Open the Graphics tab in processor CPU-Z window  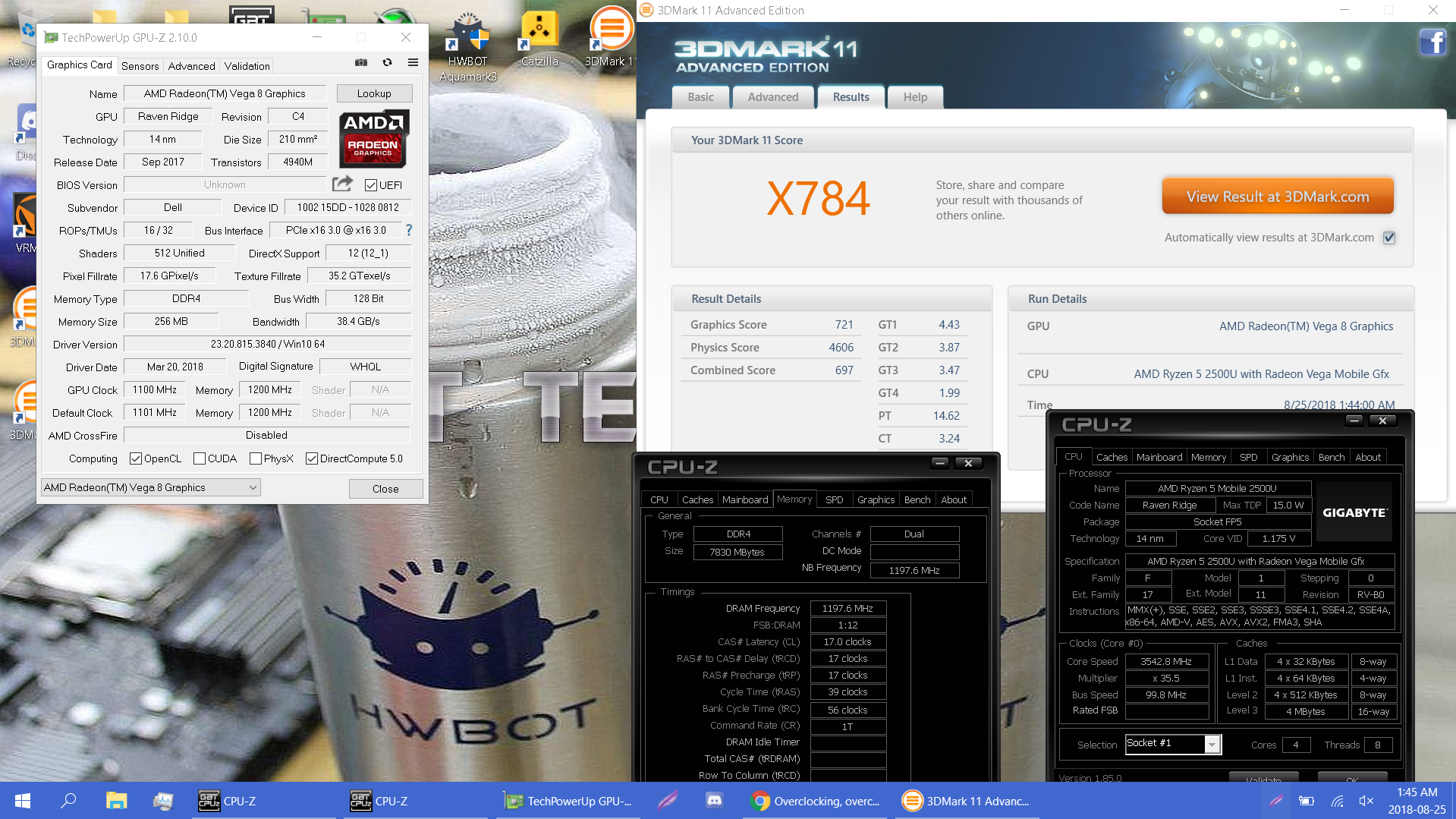1290,457
